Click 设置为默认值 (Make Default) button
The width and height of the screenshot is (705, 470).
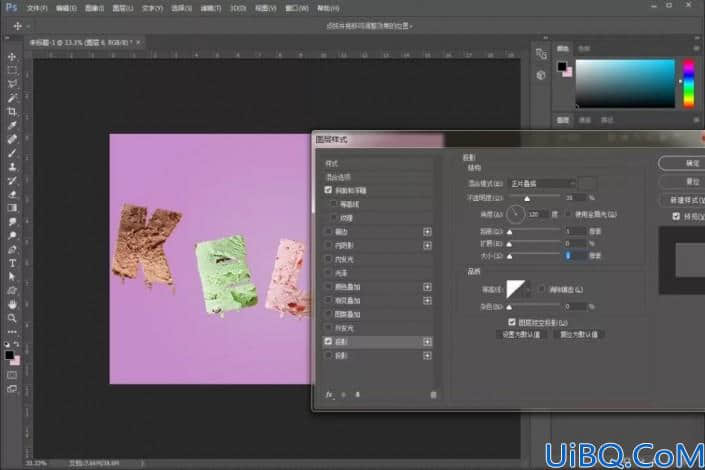[x=521, y=335]
